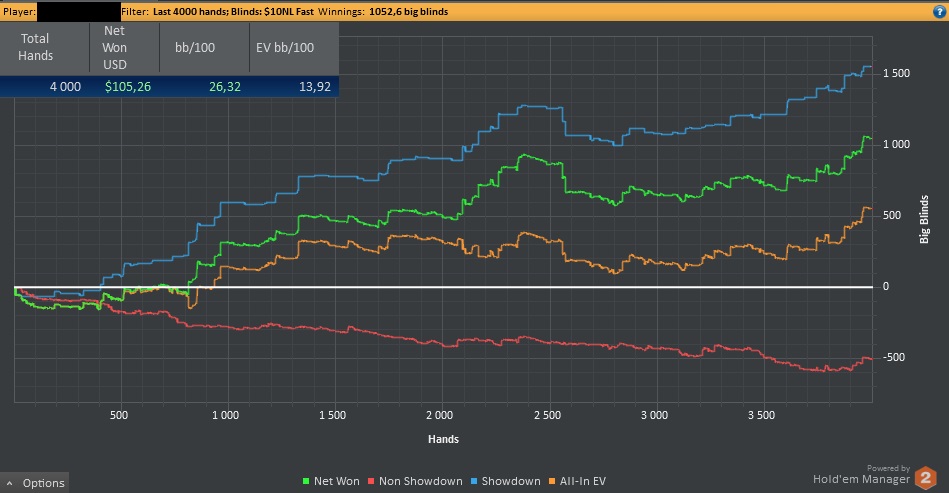Expand the Options panel
The image size is (949, 493).
[34, 483]
